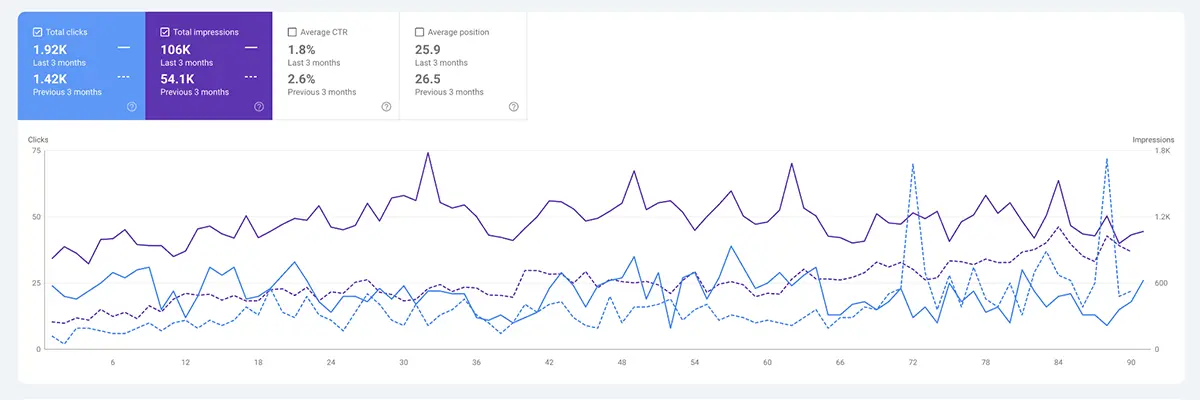The width and height of the screenshot is (1200, 400).
Task: Click solid line legend beside 106K impressions
Action: (x=250, y=47)
